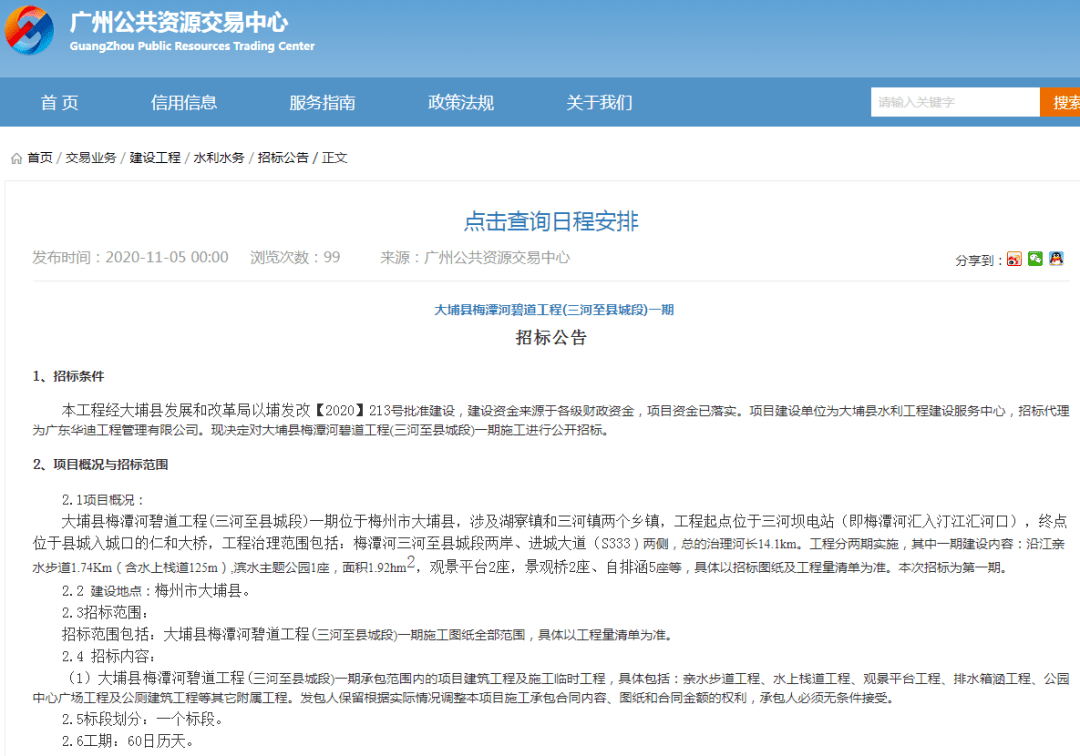The image size is (1080, 756).
Task: Open the 政策法规 menu item
Action: [459, 102]
